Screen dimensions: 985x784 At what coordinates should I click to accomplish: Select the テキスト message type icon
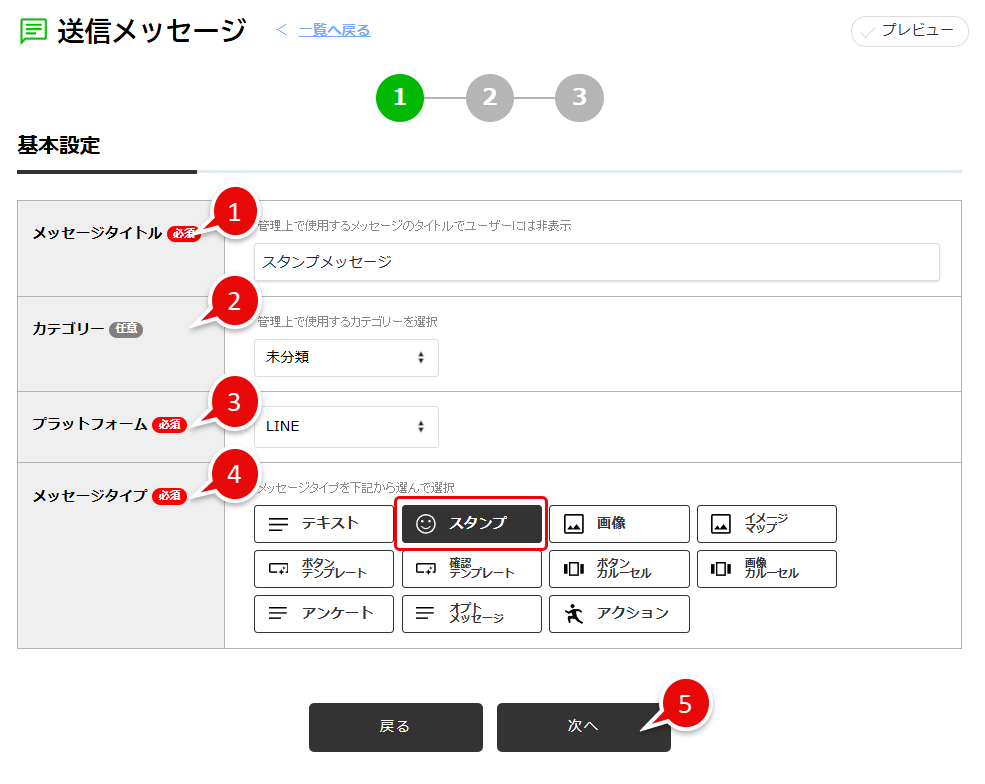(x=323, y=524)
